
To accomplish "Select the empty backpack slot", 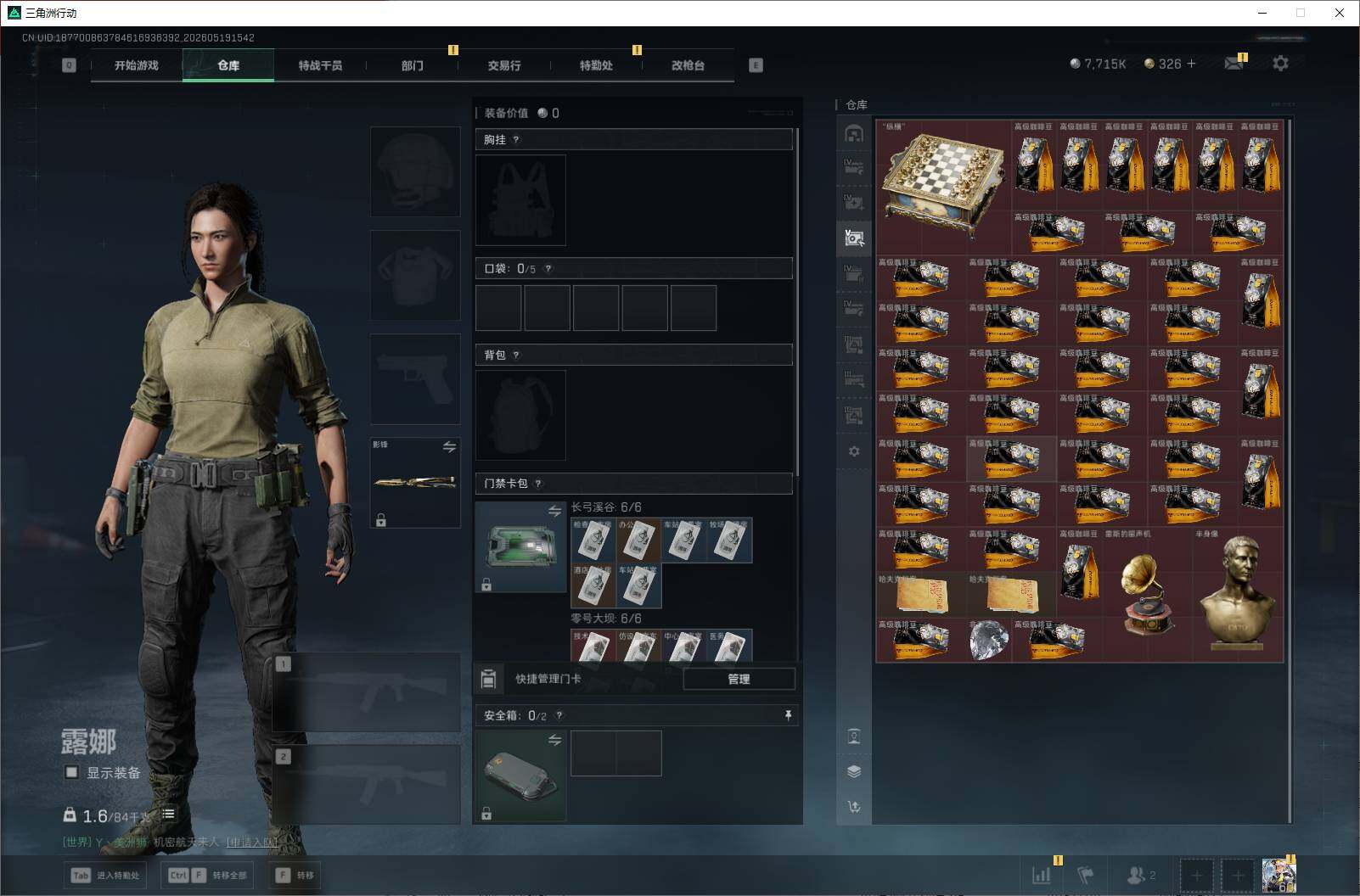I will pos(520,416).
